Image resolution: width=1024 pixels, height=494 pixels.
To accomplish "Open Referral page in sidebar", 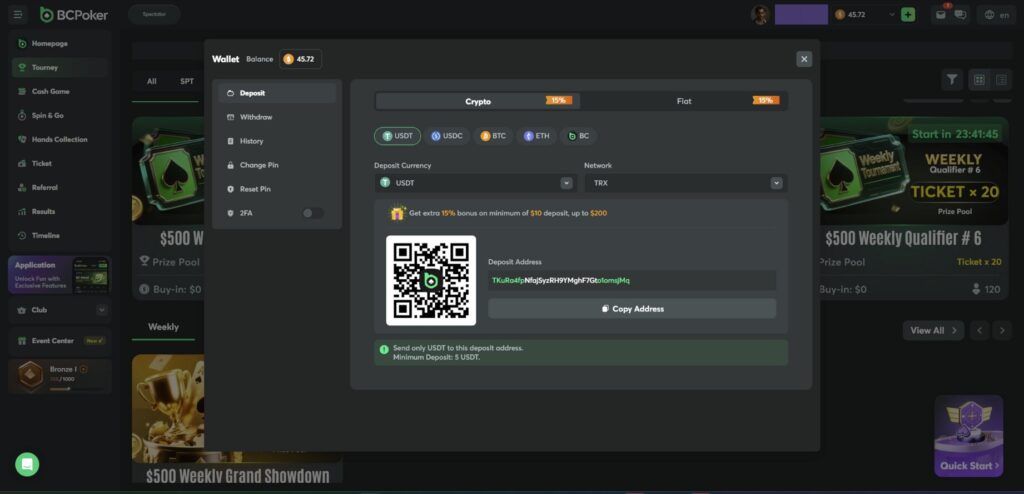I will click(x=59, y=188).
